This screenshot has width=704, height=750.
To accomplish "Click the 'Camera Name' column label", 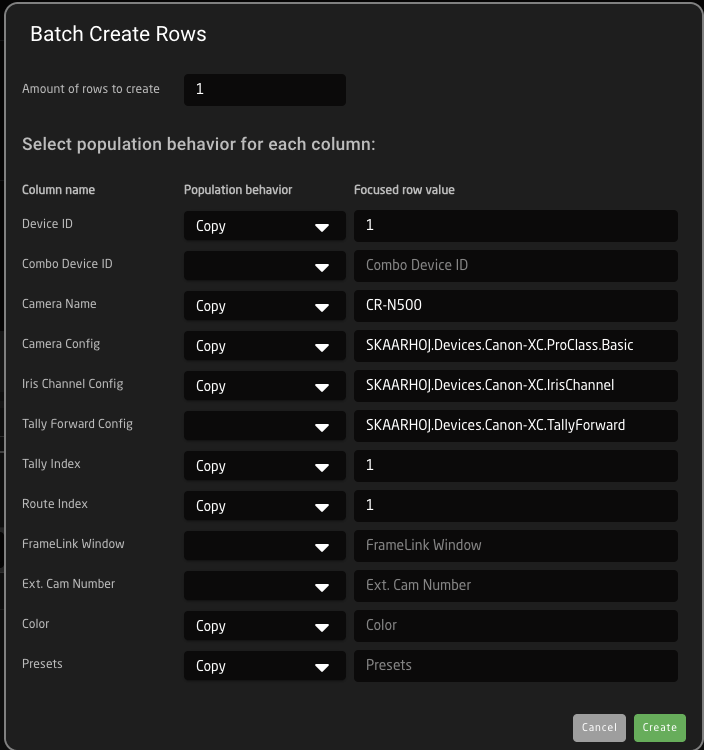I will click(x=59, y=304).
